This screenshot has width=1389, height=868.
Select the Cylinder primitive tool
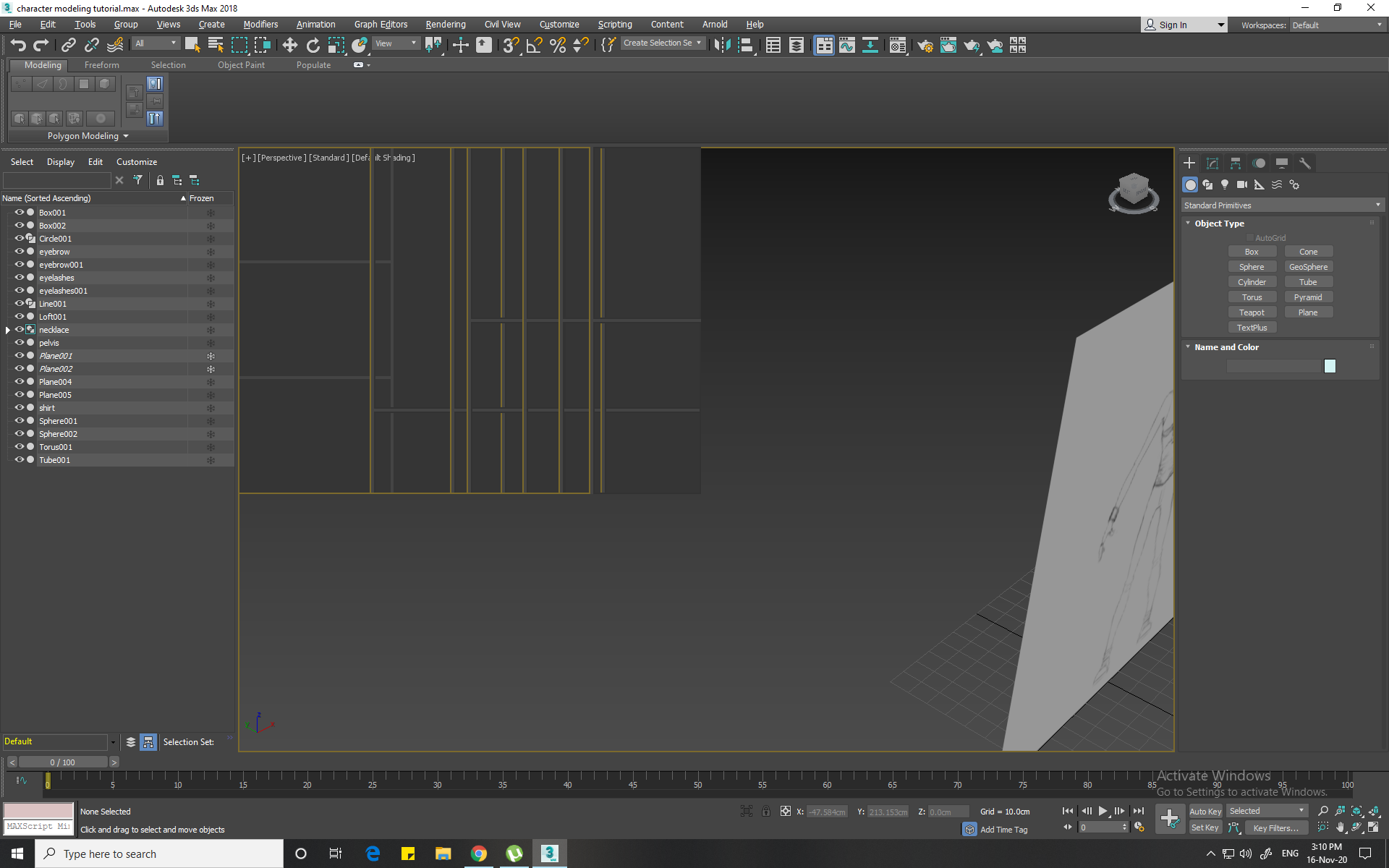tap(1252, 282)
